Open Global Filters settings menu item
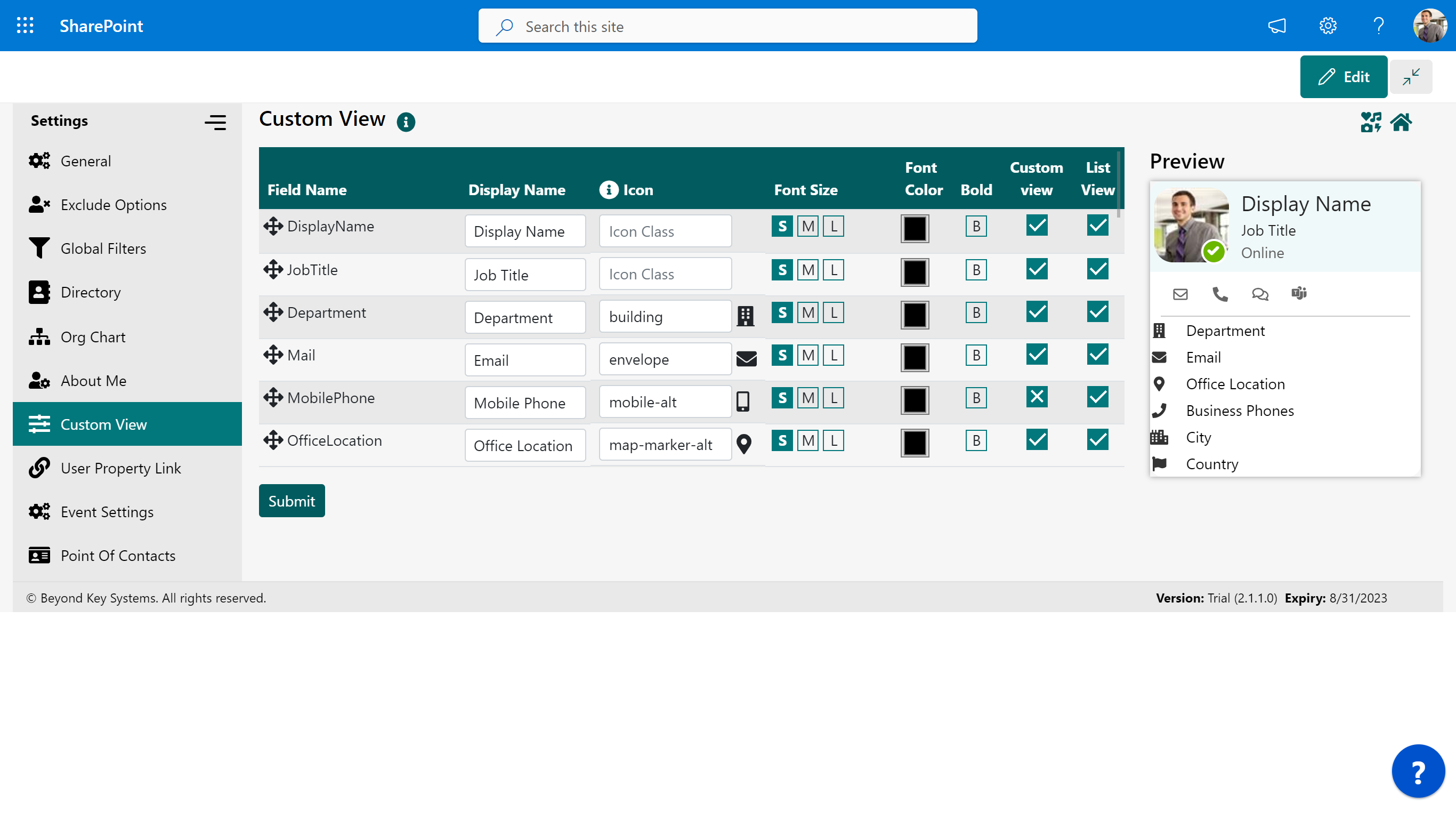1456x819 pixels. tap(103, 248)
